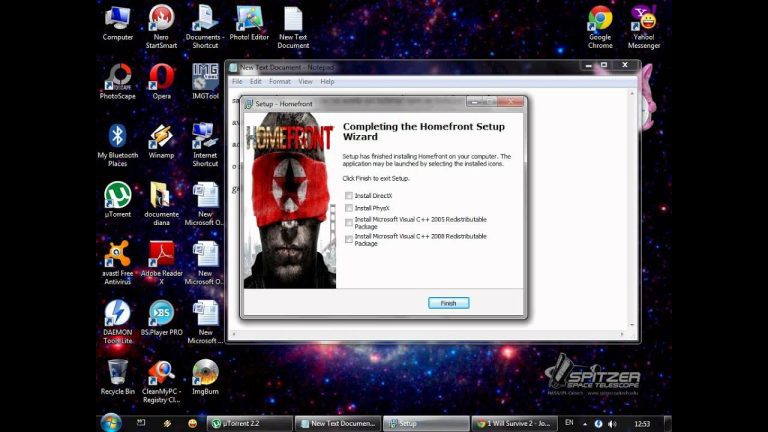Open Notepad Edit menu

click(x=256, y=82)
